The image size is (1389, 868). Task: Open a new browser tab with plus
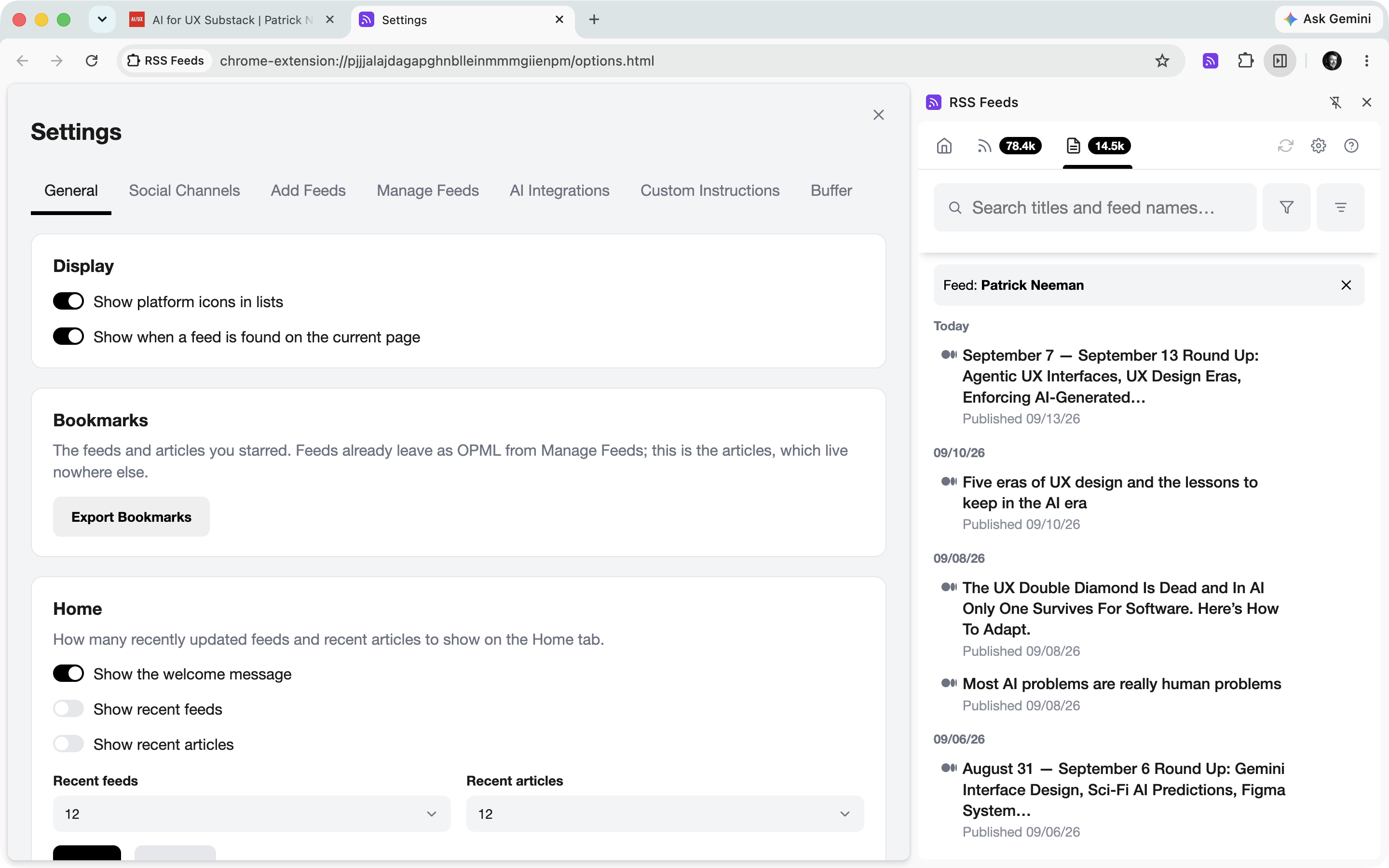pos(594,19)
